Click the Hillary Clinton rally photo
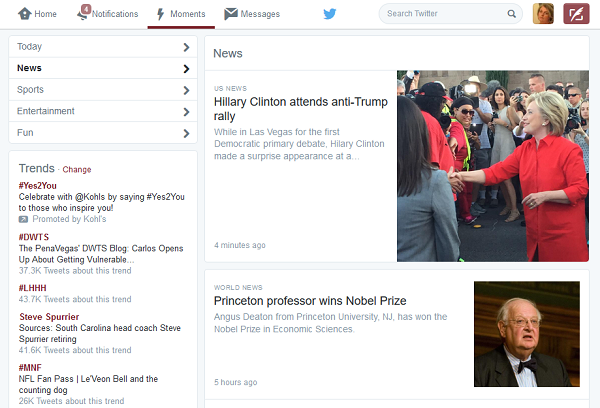The image size is (600, 408). [x=493, y=166]
